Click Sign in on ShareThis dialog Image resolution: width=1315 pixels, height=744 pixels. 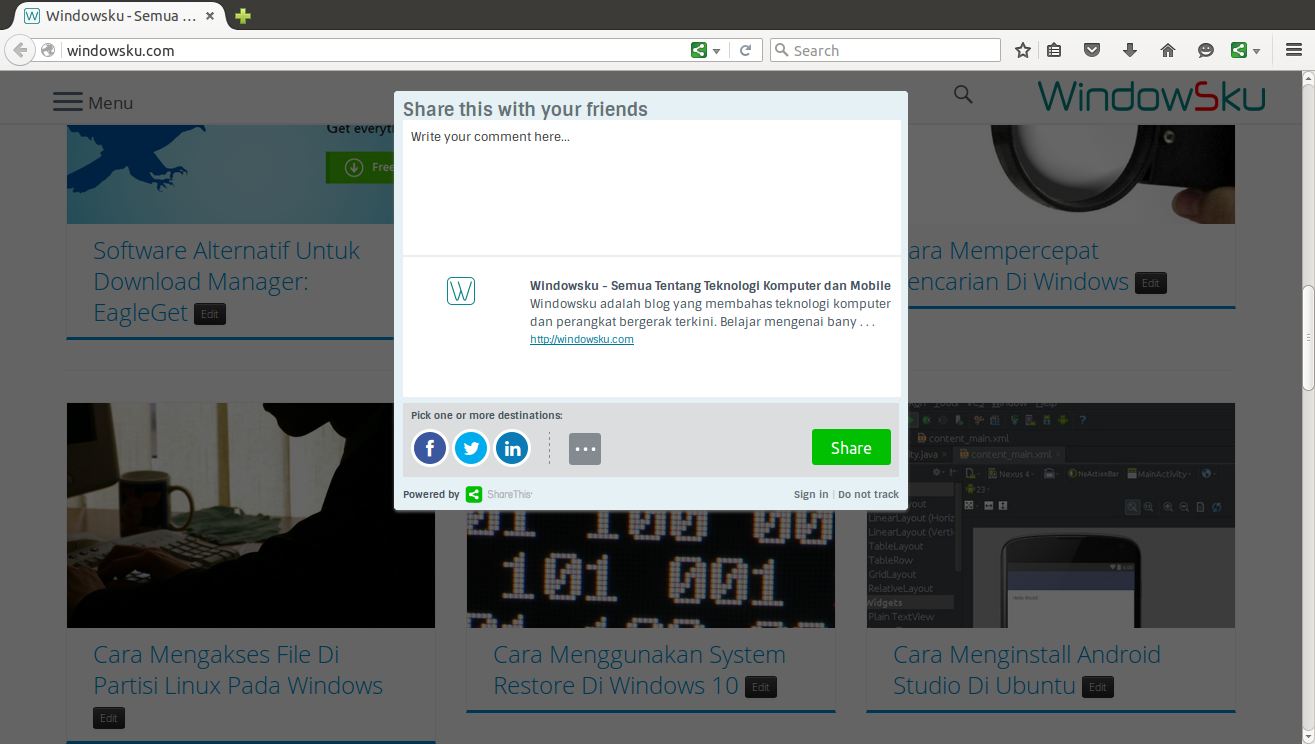point(811,494)
